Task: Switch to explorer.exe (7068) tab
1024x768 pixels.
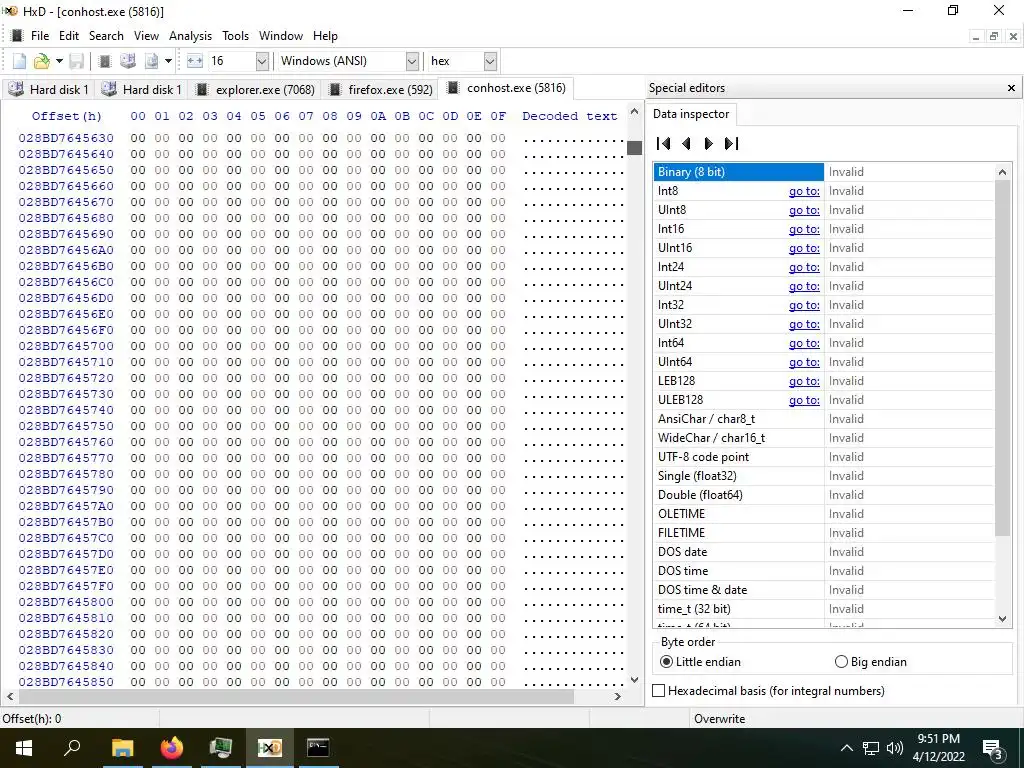Action: tap(255, 89)
